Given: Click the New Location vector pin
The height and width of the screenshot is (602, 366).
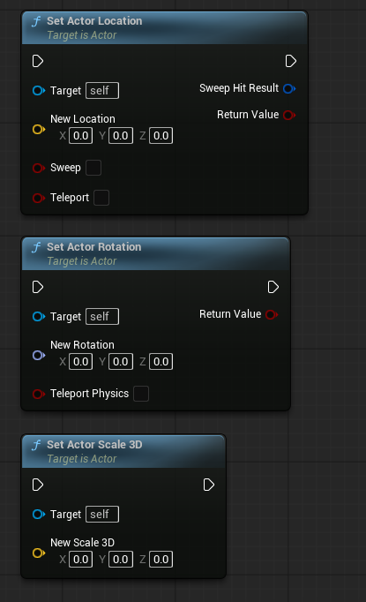Looking at the screenshot, I should pyautogui.click(x=39, y=129).
